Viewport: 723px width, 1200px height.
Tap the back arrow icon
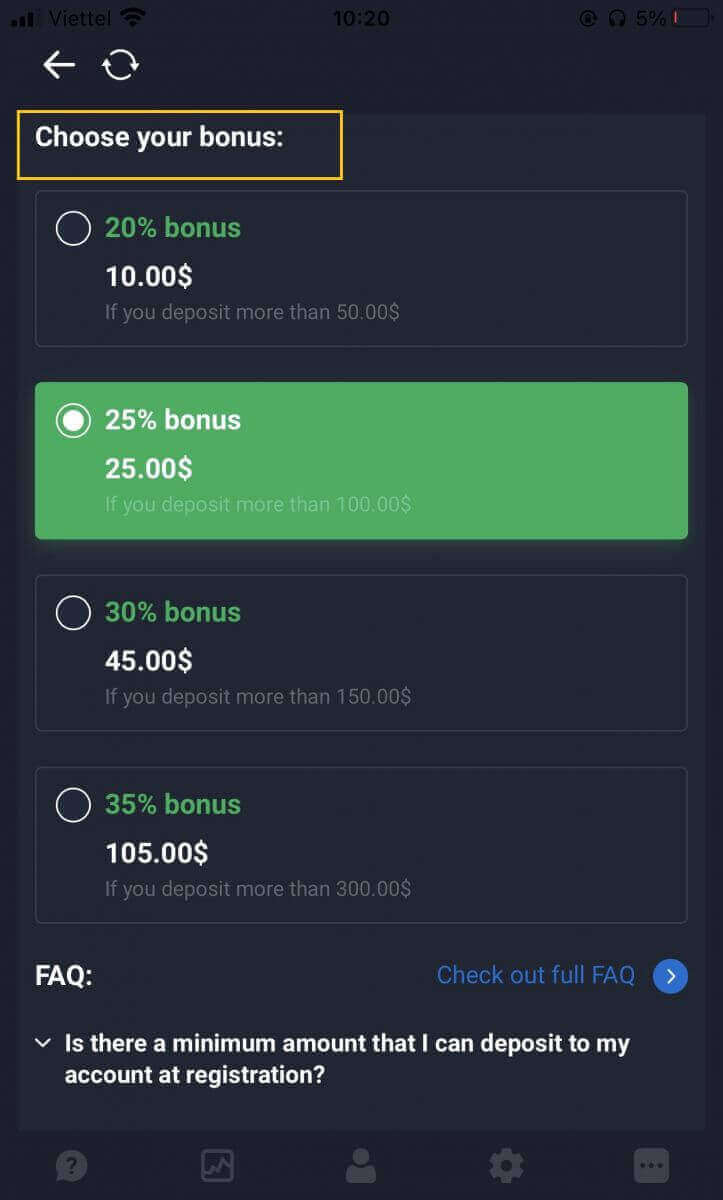[59, 65]
